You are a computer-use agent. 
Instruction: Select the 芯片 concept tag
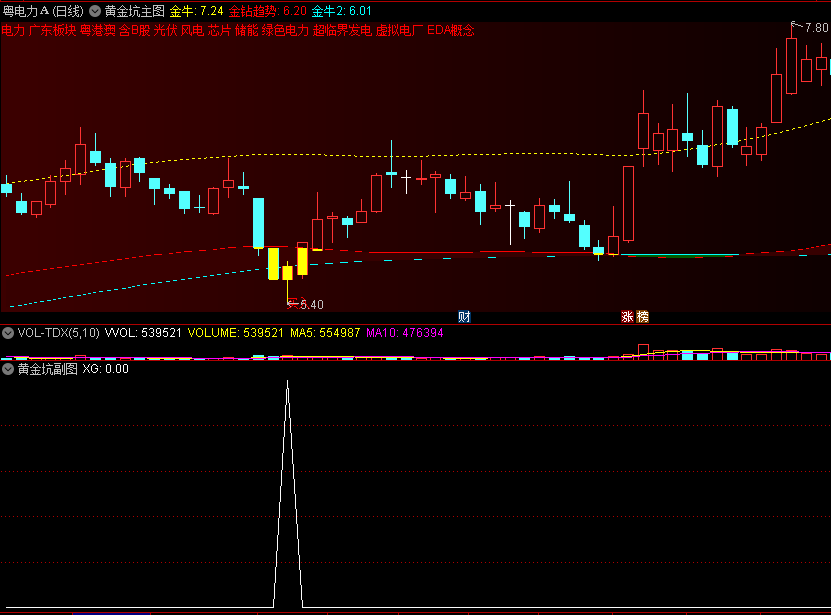pyautogui.click(x=219, y=31)
